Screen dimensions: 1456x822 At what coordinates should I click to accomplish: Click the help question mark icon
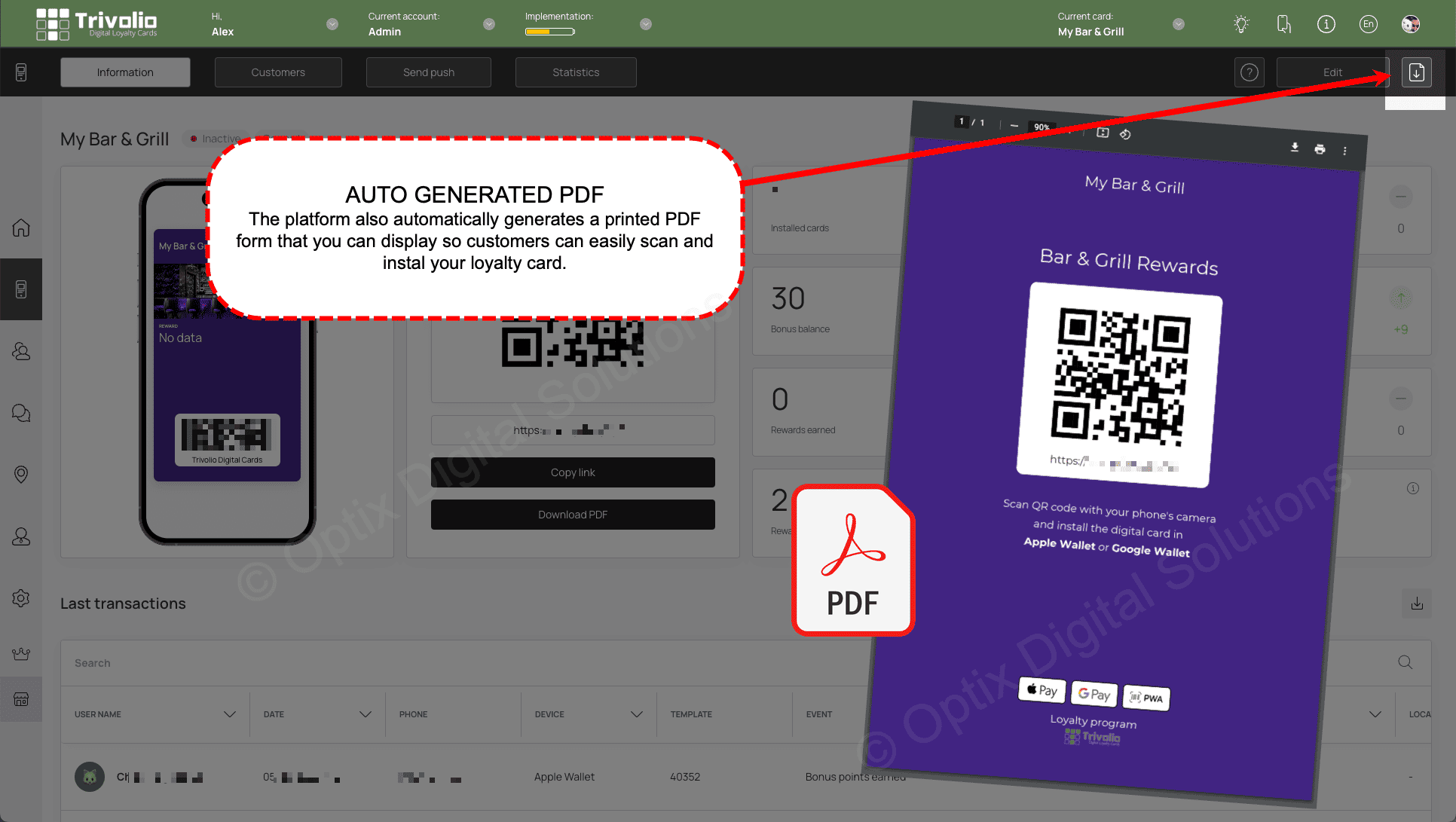point(1250,72)
